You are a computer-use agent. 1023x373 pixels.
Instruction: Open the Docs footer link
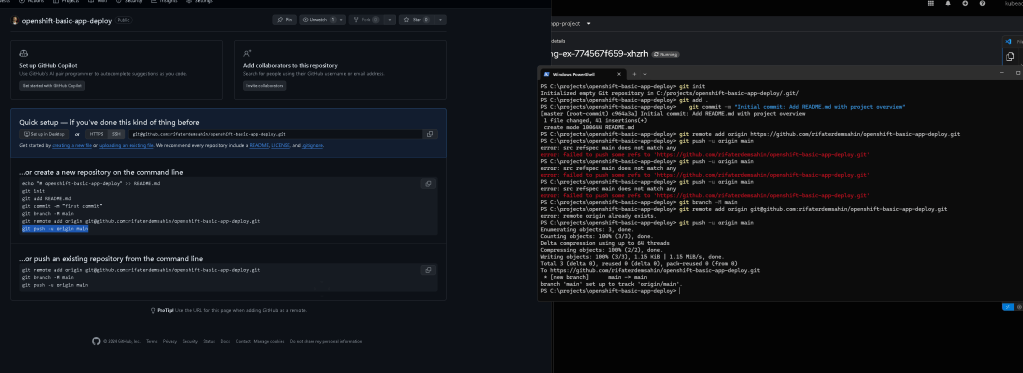click(225, 341)
